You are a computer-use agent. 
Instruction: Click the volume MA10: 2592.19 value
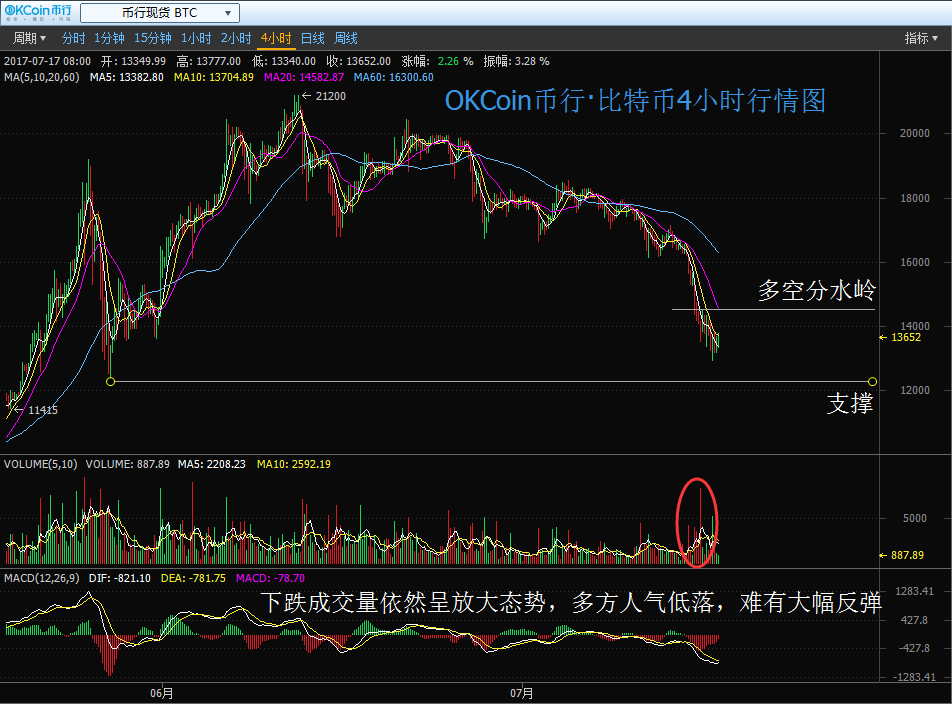pyautogui.click(x=294, y=464)
